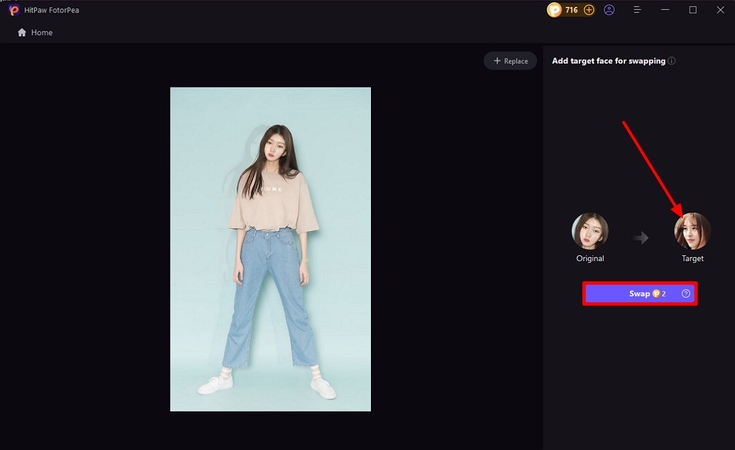The width and height of the screenshot is (735, 450).
Task: Click 'Add target face for swapping' heading
Action: coord(608,61)
